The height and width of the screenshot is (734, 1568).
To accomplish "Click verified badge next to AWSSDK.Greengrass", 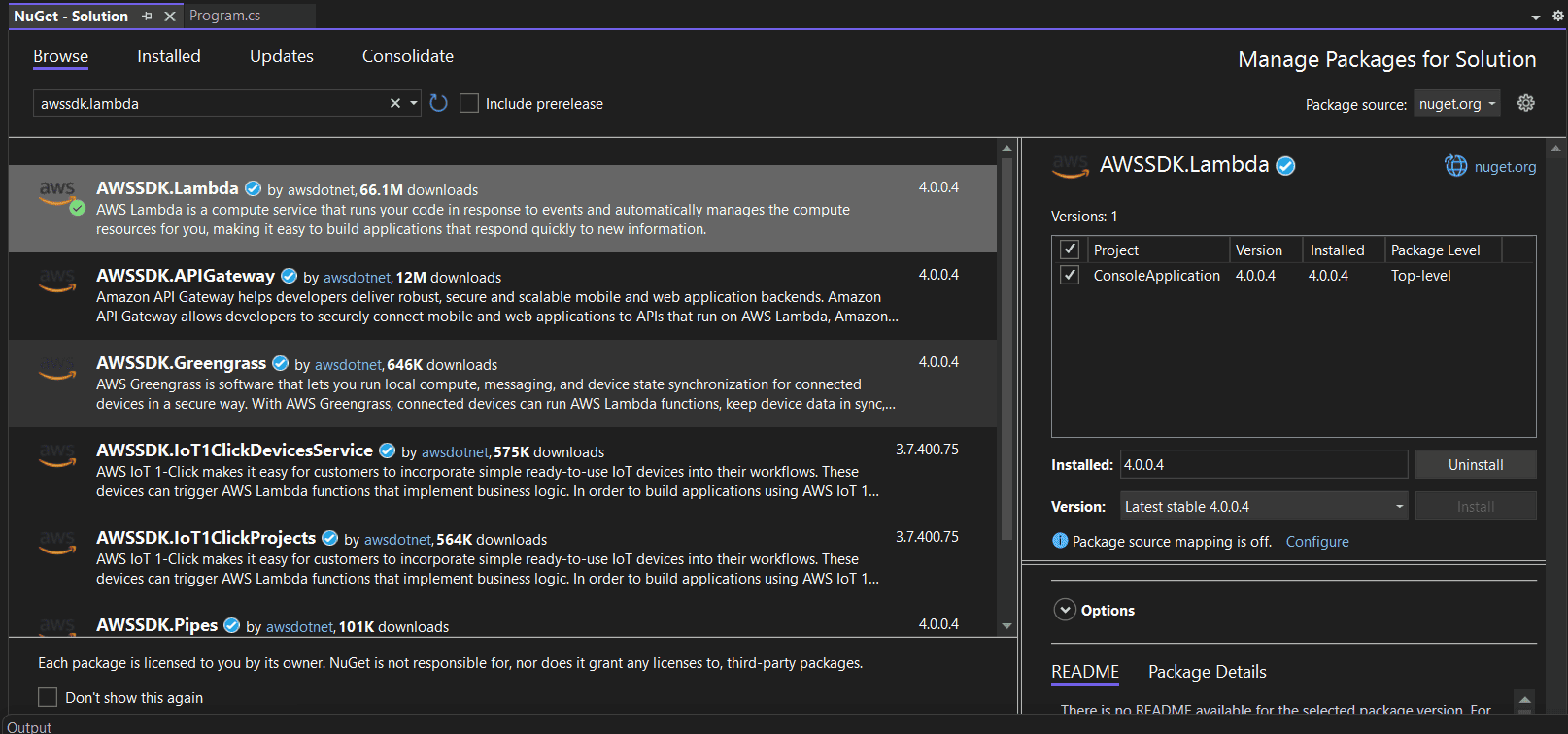I will [x=280, y=363].
